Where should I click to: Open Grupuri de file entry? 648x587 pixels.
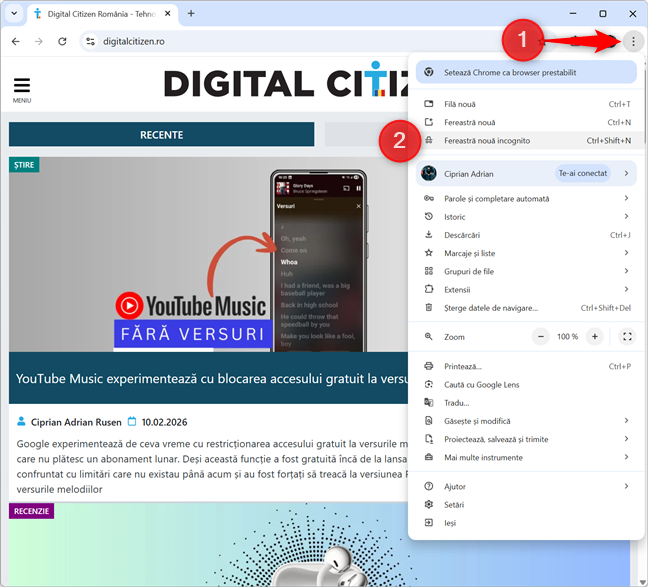click(x=526, y=271)
